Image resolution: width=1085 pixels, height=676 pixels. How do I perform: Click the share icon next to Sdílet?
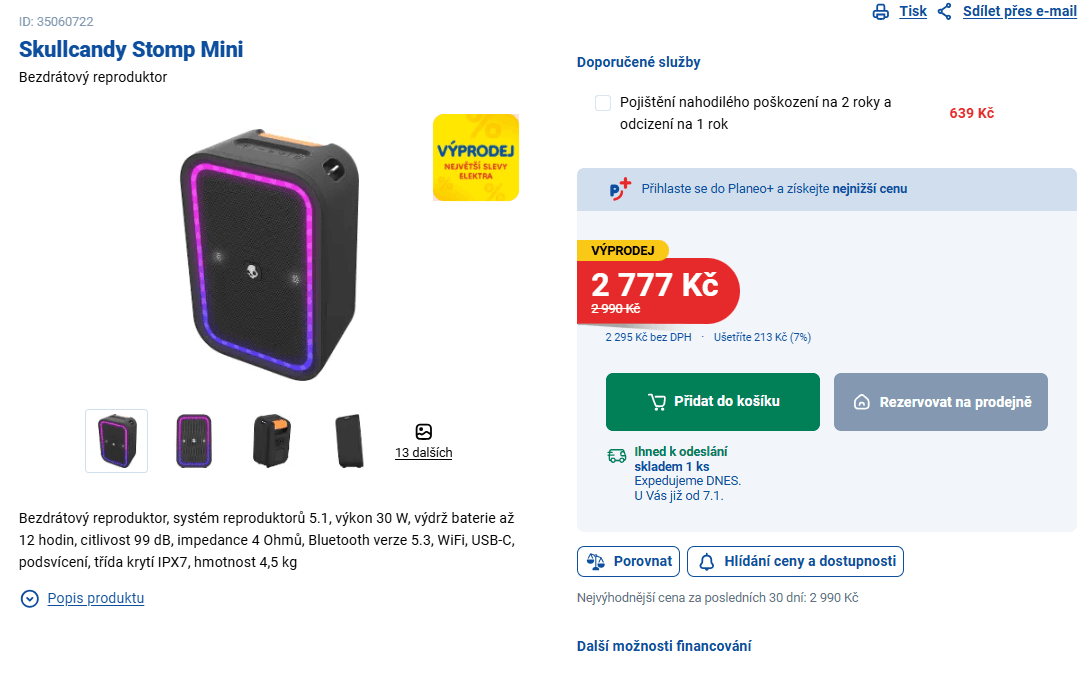944,11
